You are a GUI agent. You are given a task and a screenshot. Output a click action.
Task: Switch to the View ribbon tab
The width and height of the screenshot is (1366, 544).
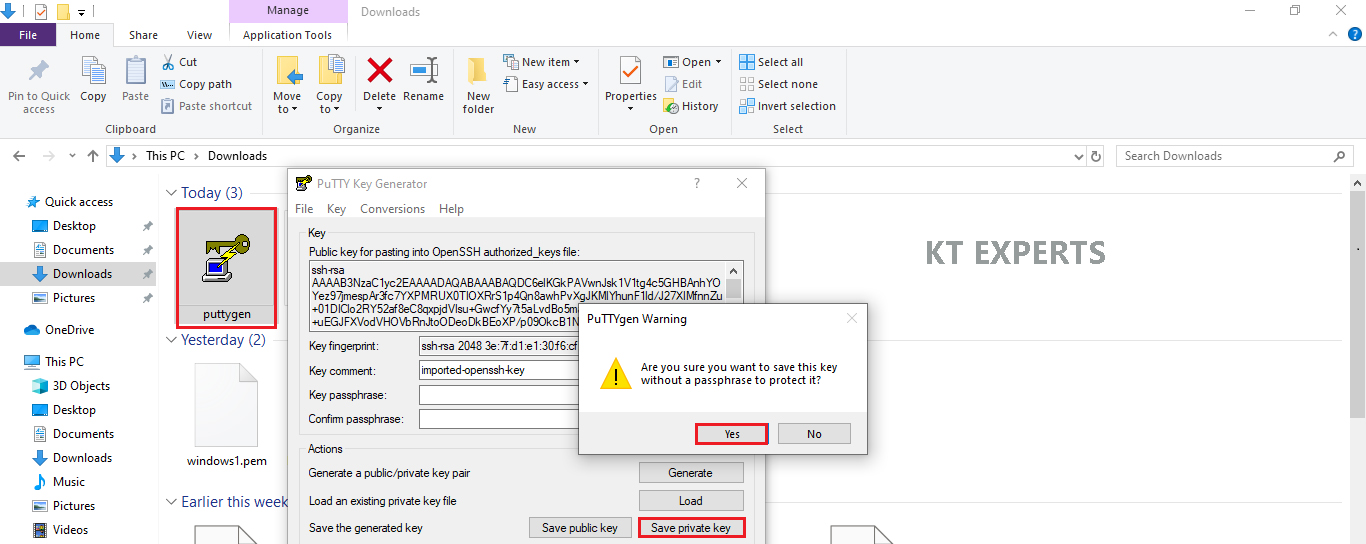click(200, 35)
